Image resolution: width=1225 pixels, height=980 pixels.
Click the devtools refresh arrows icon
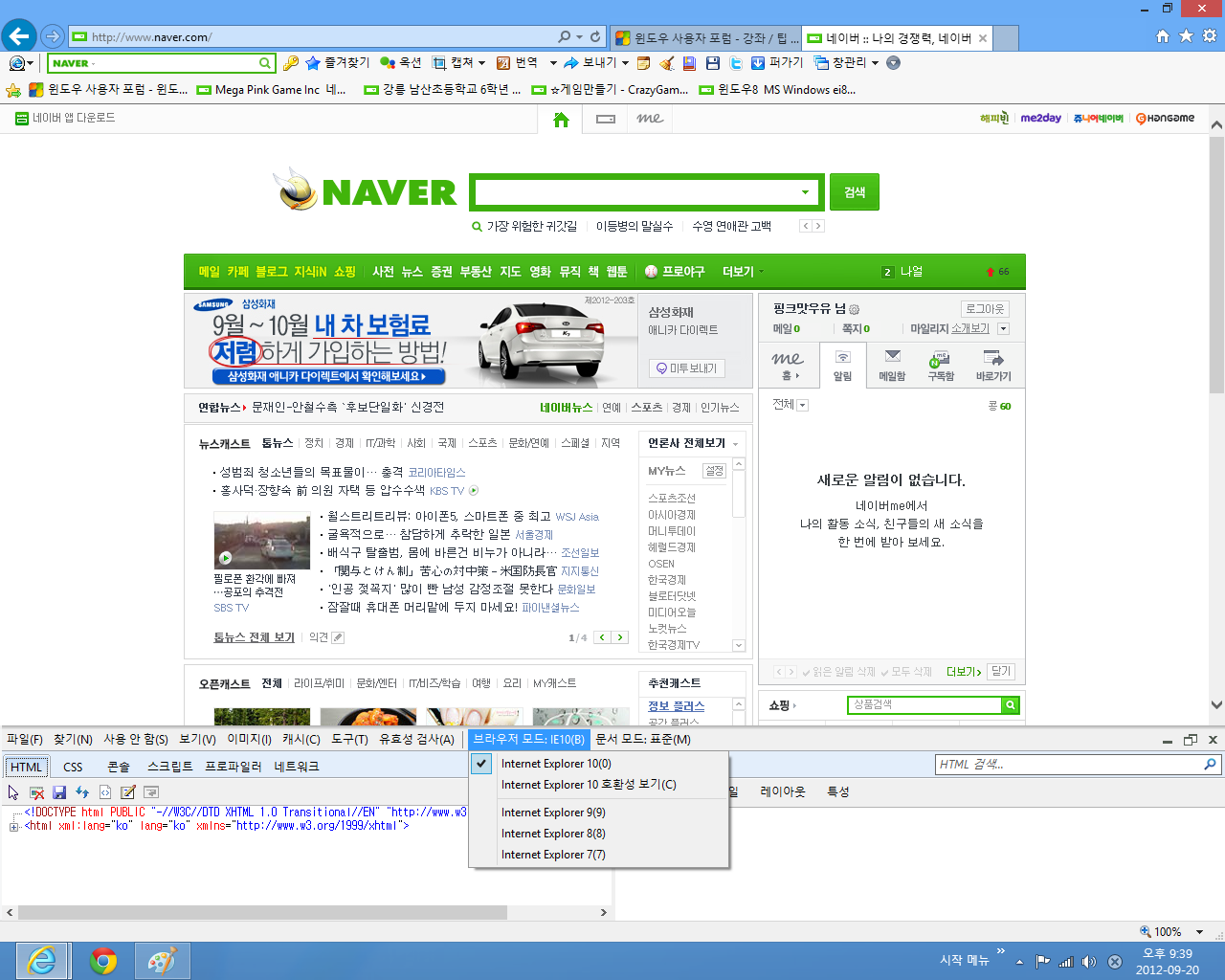82,792
